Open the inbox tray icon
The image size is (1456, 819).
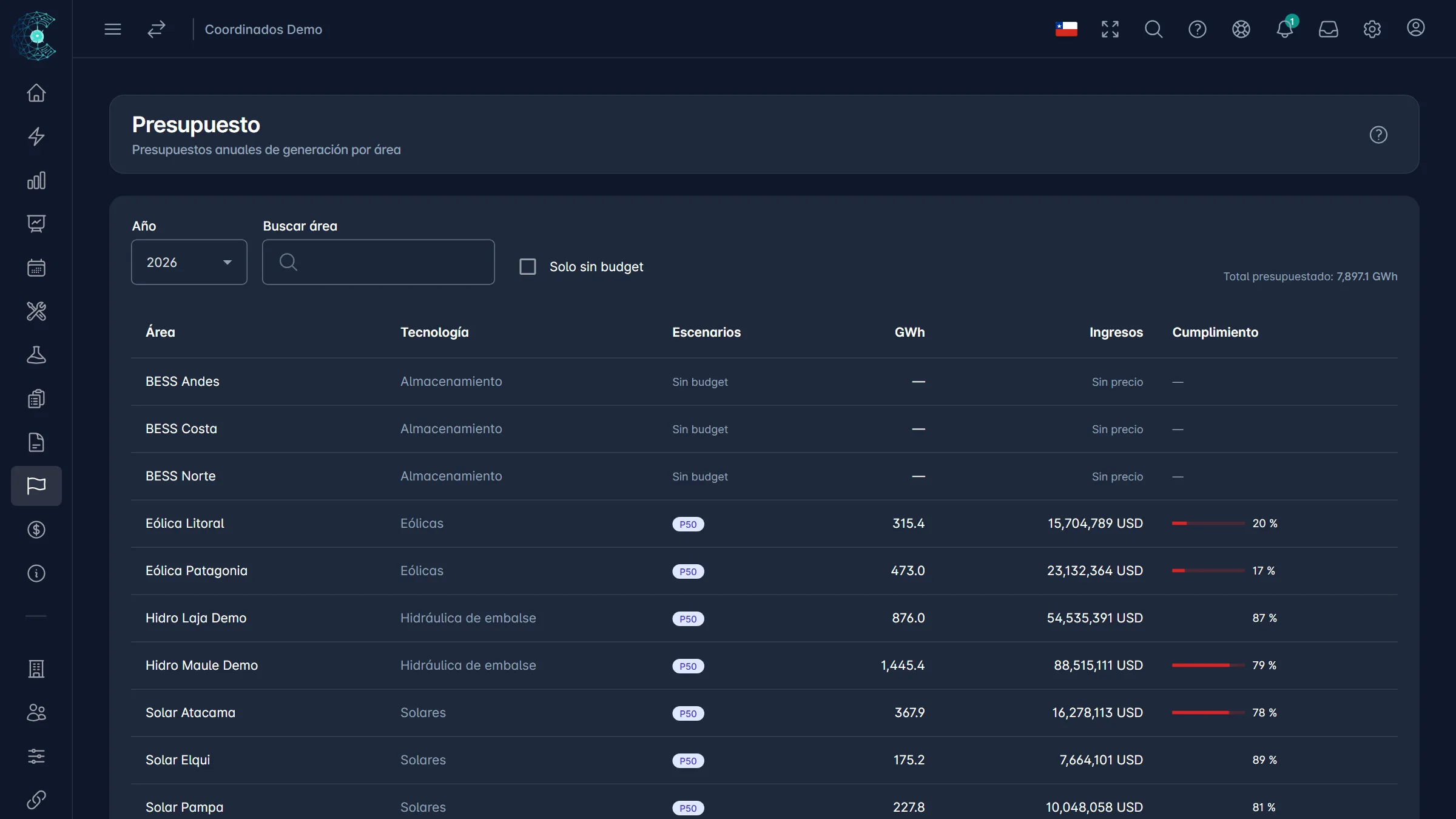pos(1329,29)
